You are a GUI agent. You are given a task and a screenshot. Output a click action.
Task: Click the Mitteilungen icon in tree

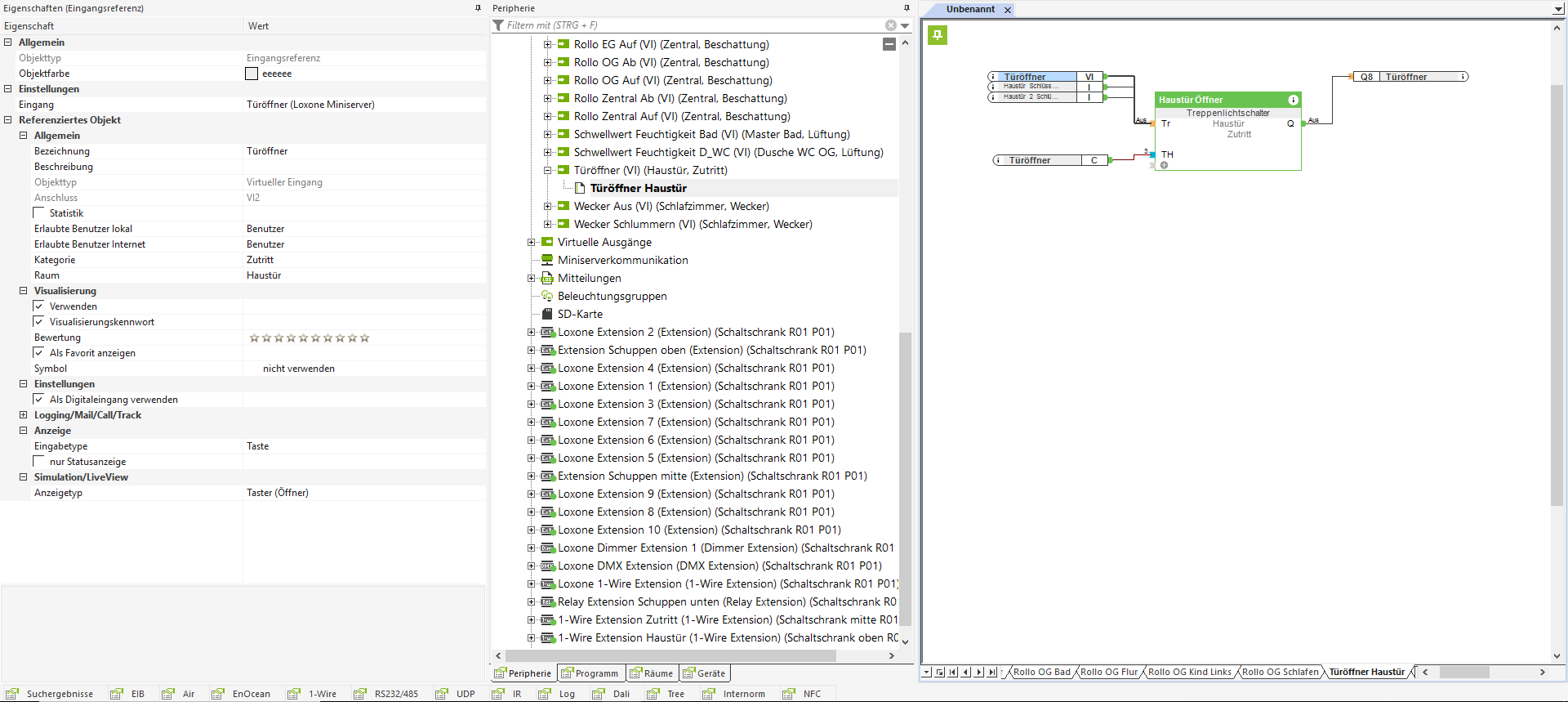(x=547, y=279)
